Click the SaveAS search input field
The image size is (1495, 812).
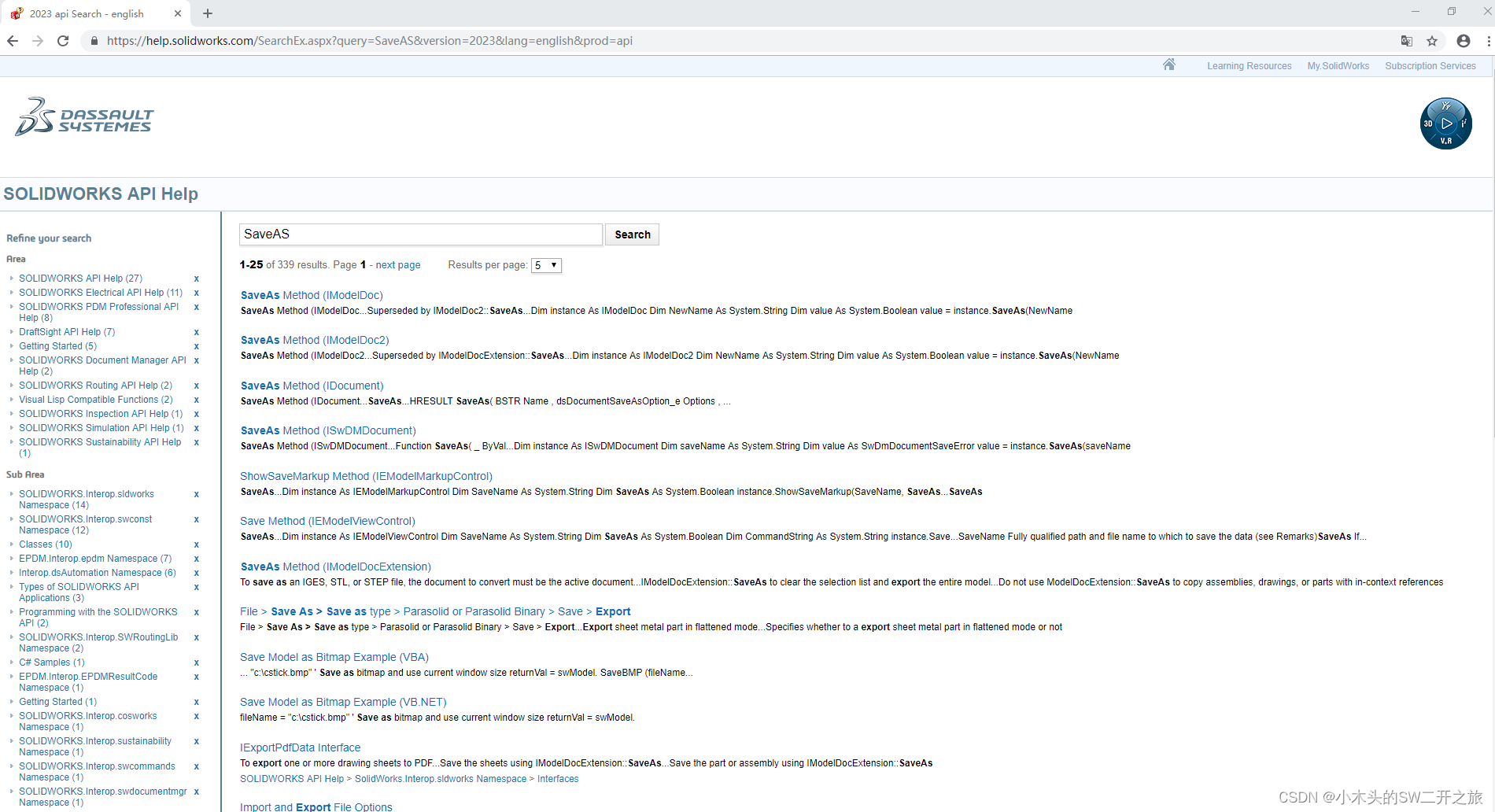pyautogui.click(x=421, y=234)
